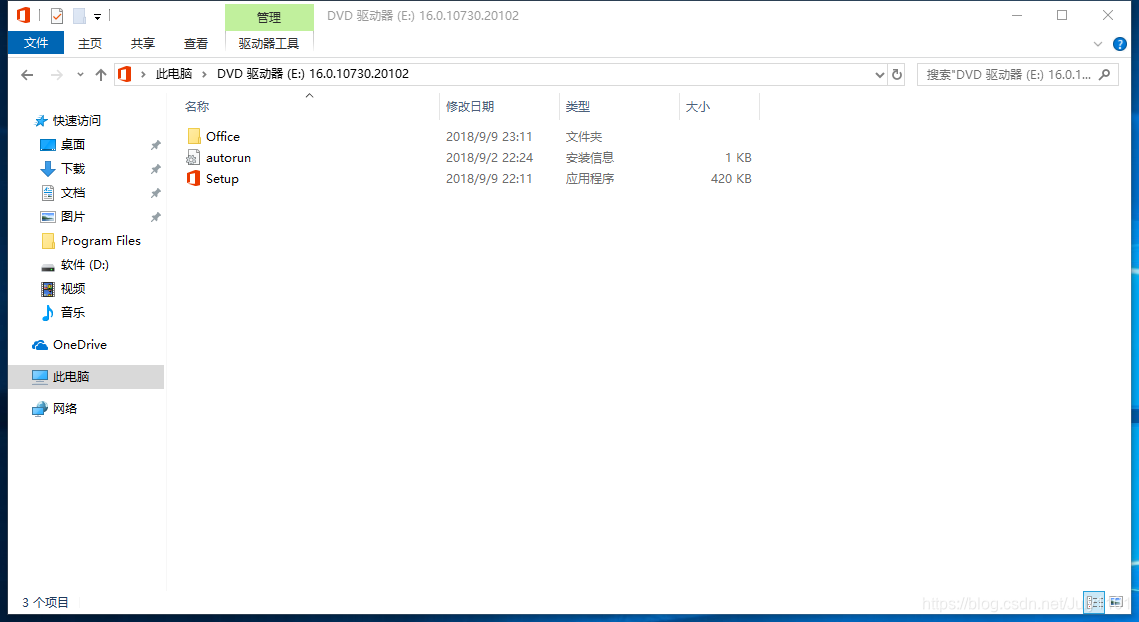This screenshot has height=622, width=1139.
Task: Switch to large icons view in the status bar
Action: point(1116,602)
